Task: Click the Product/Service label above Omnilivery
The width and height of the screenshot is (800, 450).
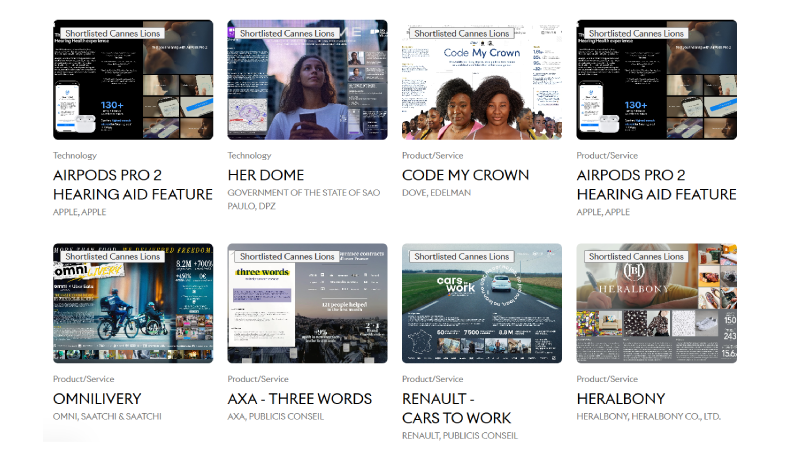Action: tap(84, 379)
